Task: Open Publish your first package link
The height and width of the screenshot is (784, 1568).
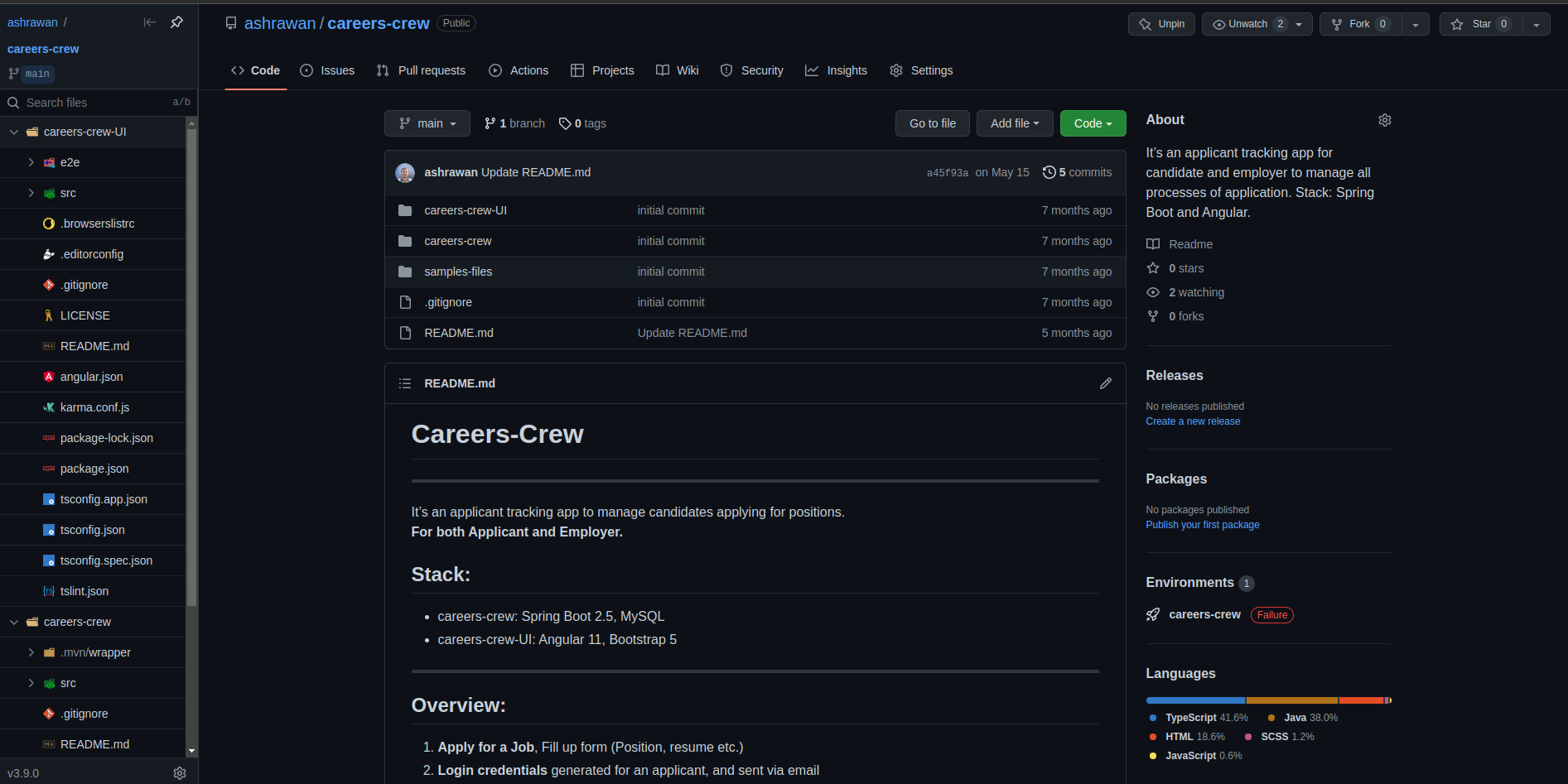Action: coord(1203,525)
